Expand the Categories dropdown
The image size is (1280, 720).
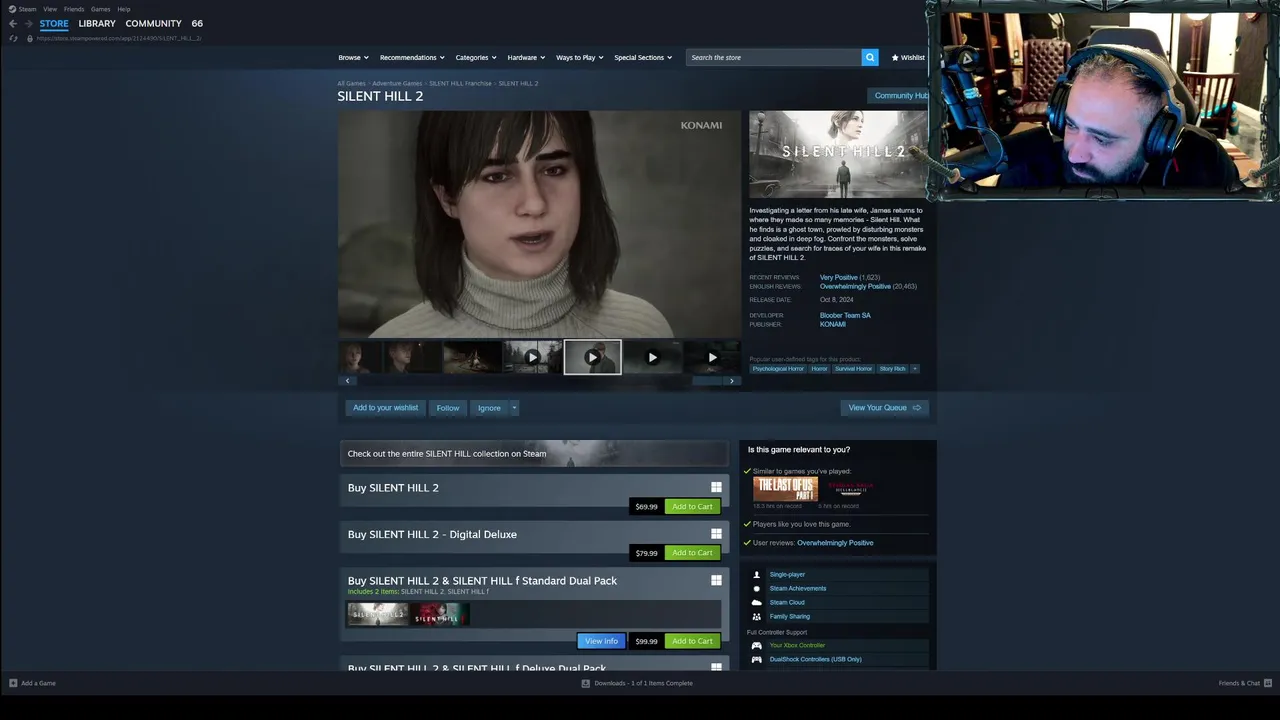point(476,57)
